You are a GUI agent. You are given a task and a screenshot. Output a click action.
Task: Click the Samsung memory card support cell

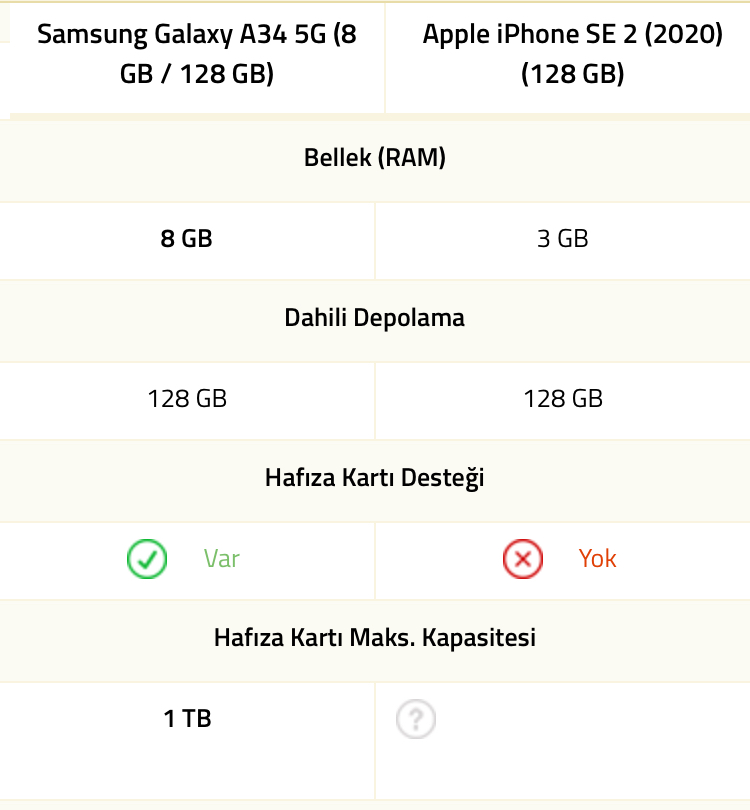[x=187, y=561]
